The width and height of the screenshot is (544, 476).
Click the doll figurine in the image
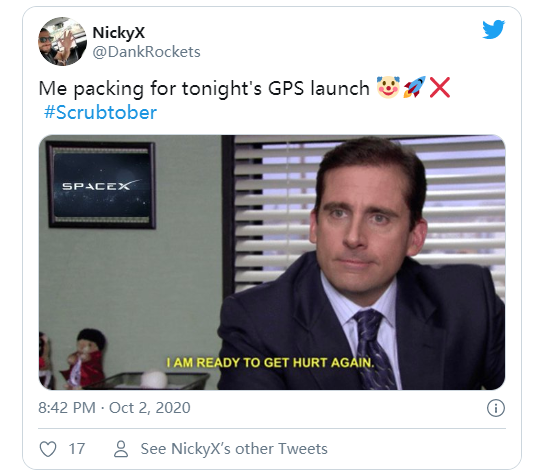coord(85,357)
